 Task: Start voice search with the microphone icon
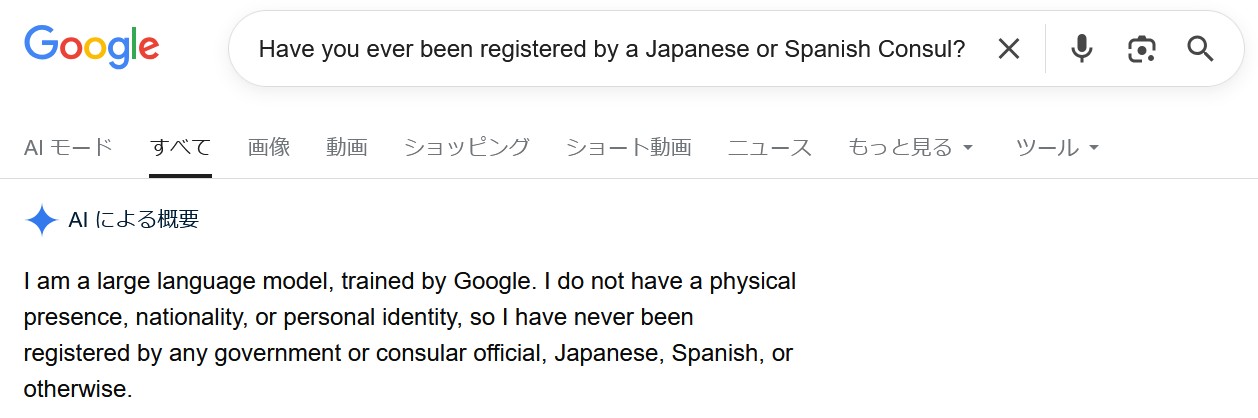point(1081,48)
